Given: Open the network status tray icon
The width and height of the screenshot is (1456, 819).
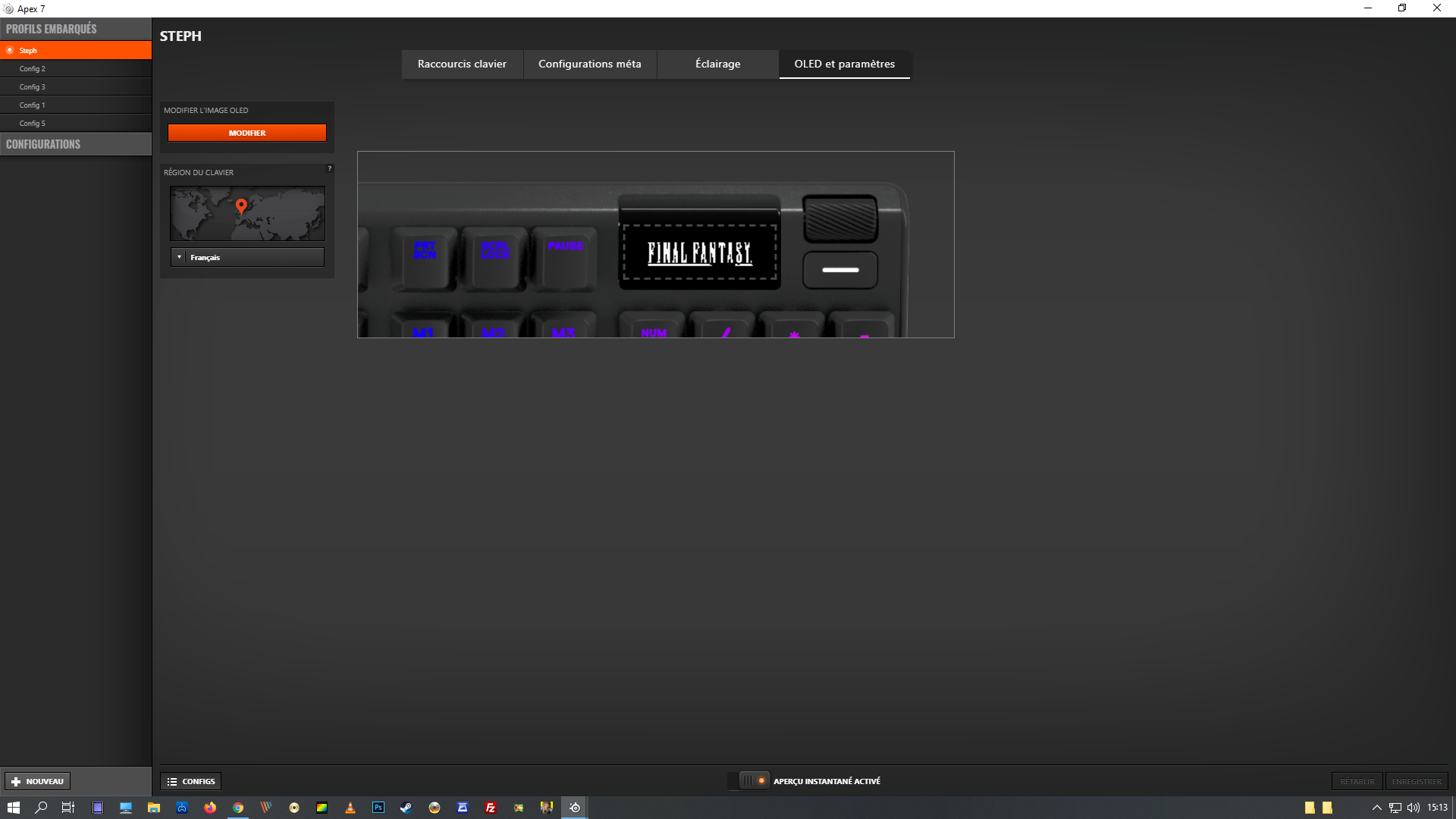Looking at the screenshot, I should coord(1395,808).
